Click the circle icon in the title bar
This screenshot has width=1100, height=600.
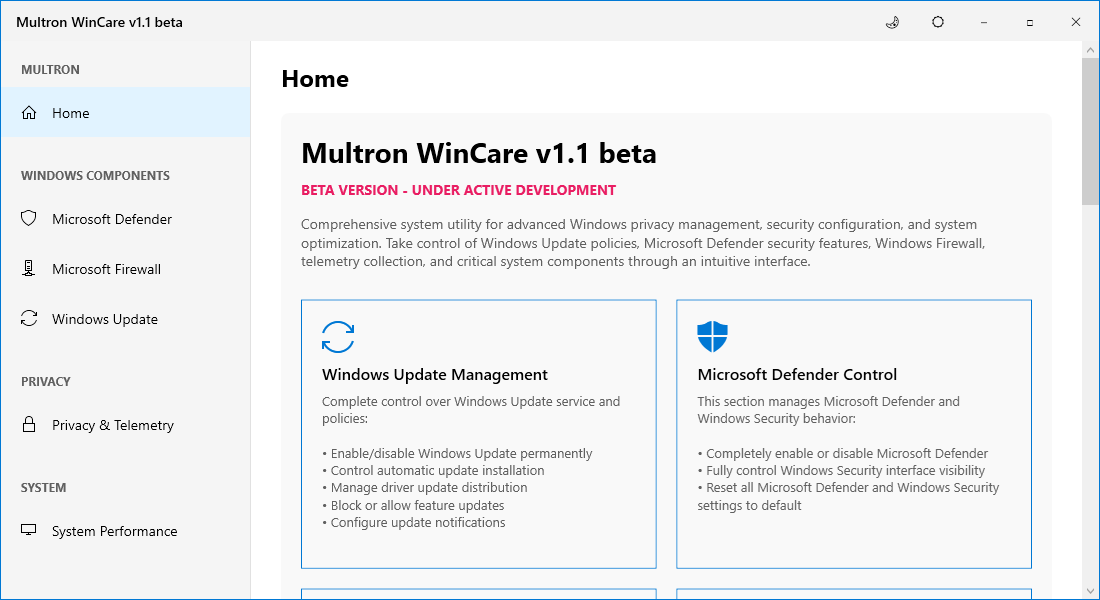click(x=938, y=22)
